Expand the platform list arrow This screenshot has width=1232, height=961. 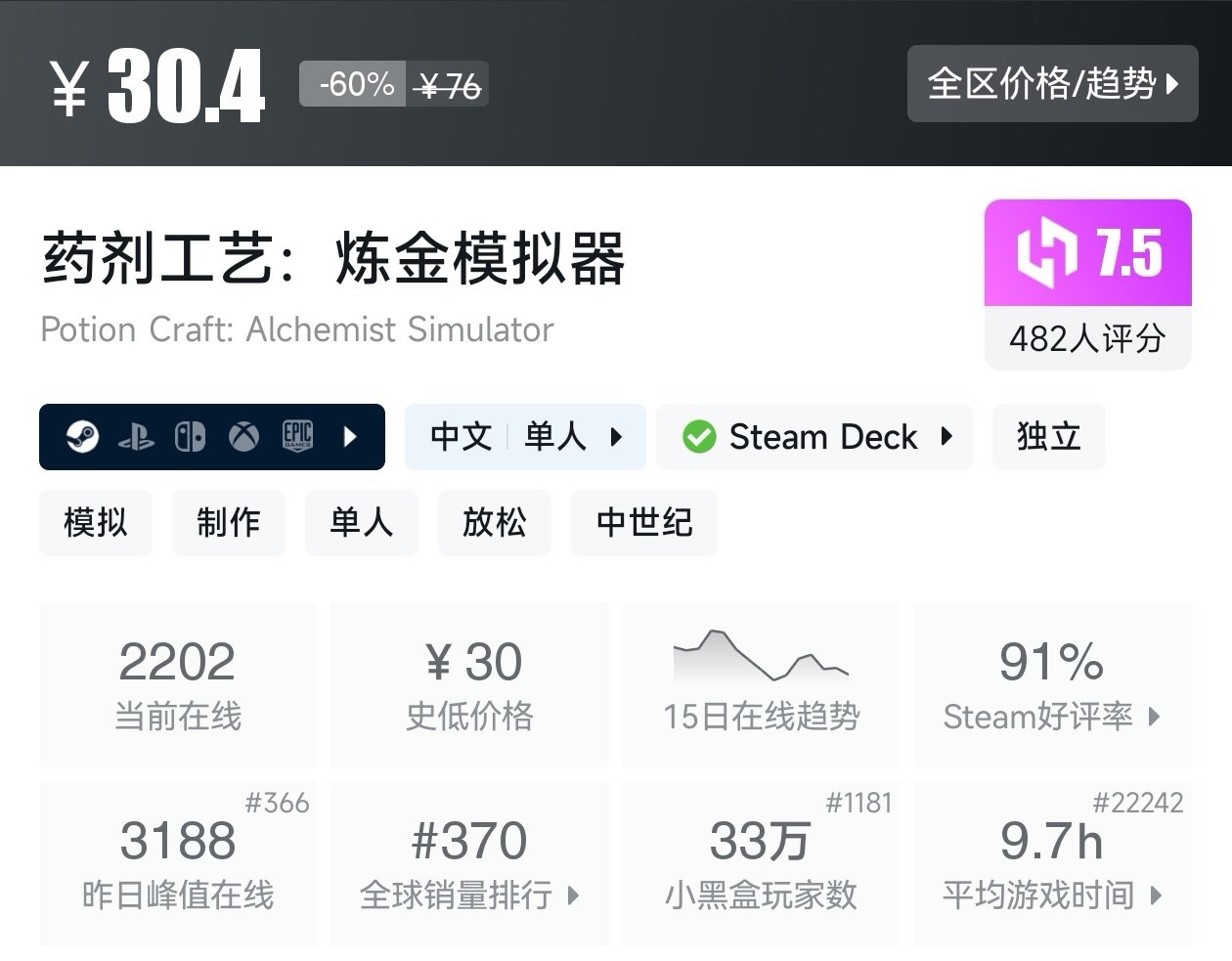351,437
